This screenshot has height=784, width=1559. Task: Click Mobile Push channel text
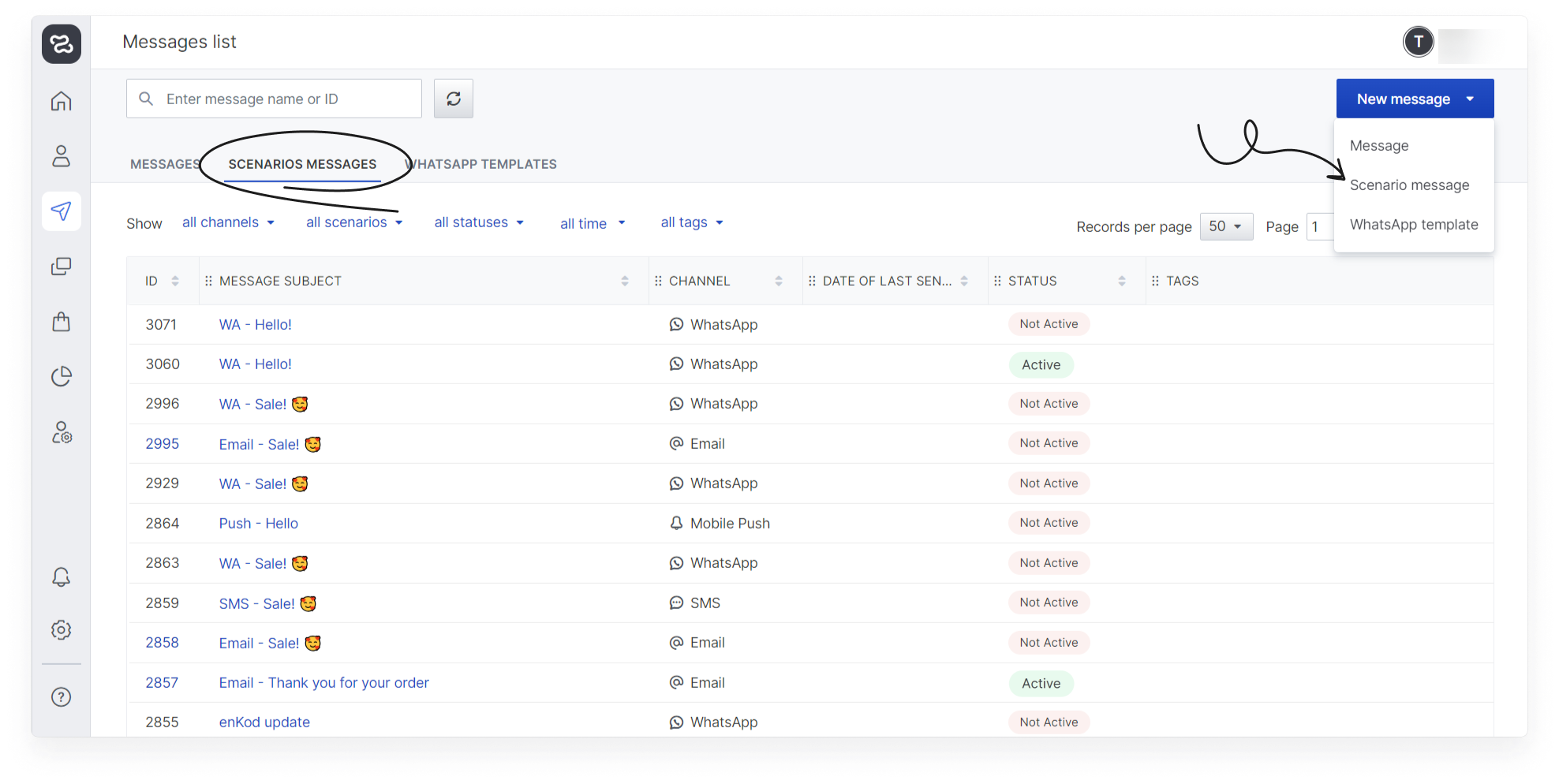coord(731,523)
